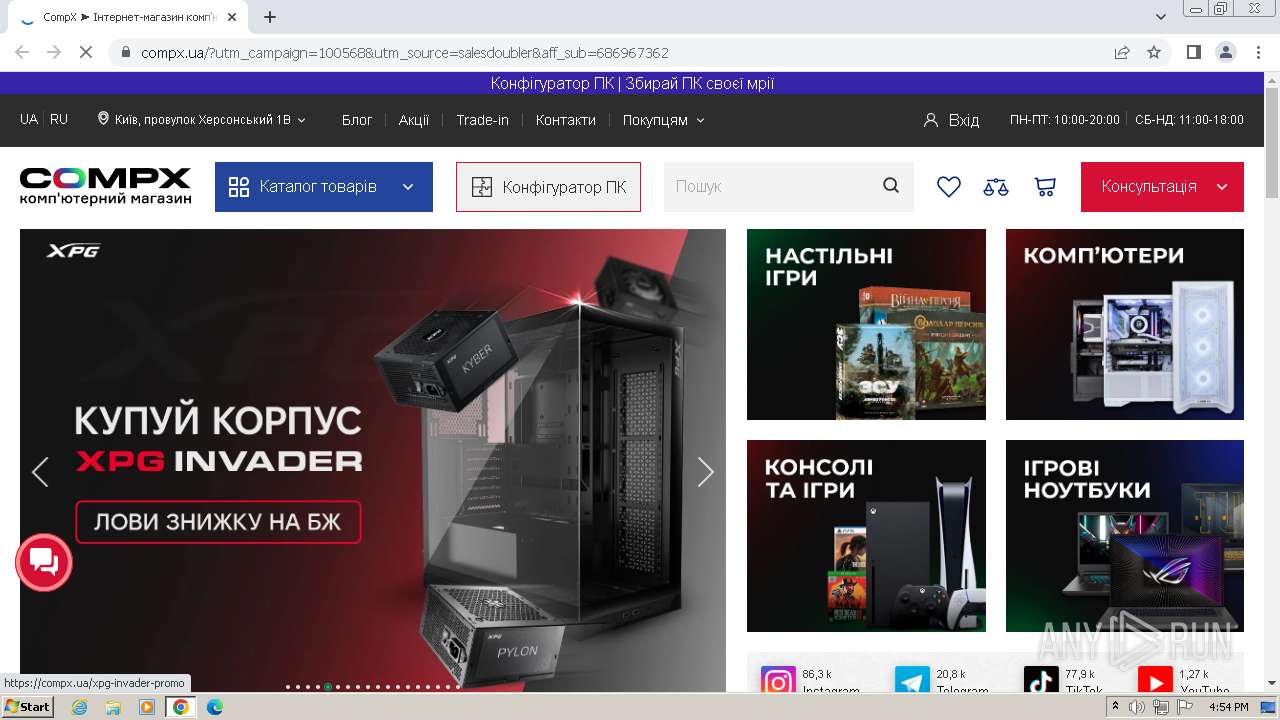1280x720 pixels.
Task: Open the Каталог товарів dropdown
Action: 324,187
